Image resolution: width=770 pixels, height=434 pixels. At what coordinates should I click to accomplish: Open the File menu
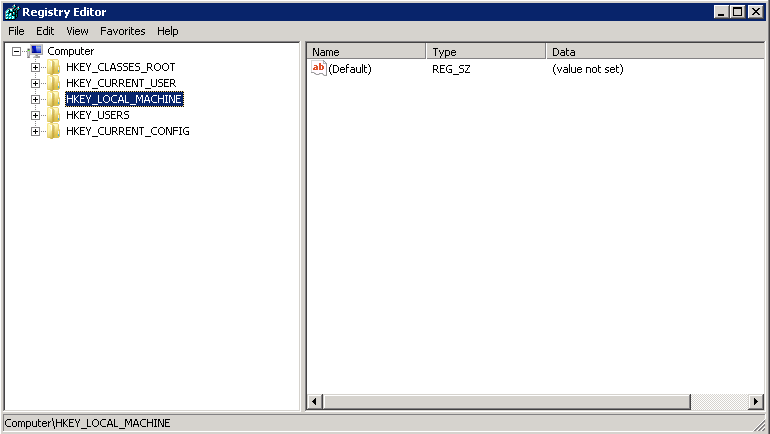point(16,31)
